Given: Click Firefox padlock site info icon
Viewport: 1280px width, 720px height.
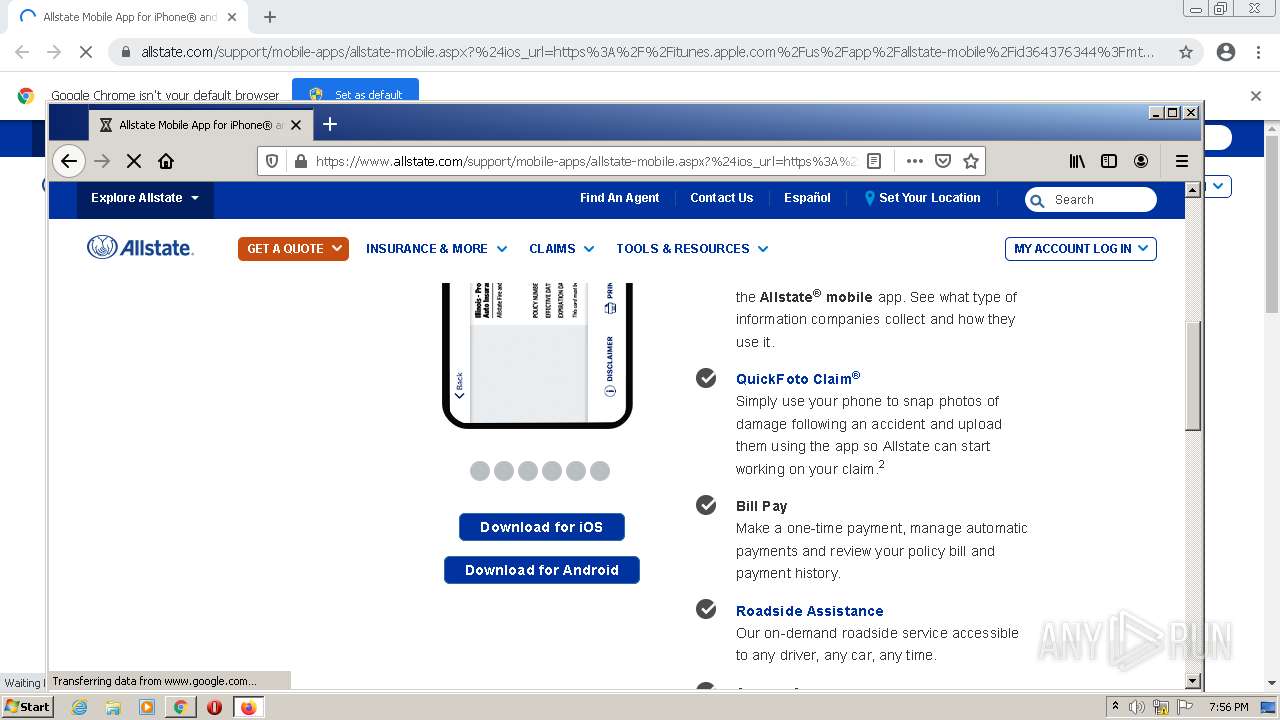Looking at the screenshot, I should 300,161.
